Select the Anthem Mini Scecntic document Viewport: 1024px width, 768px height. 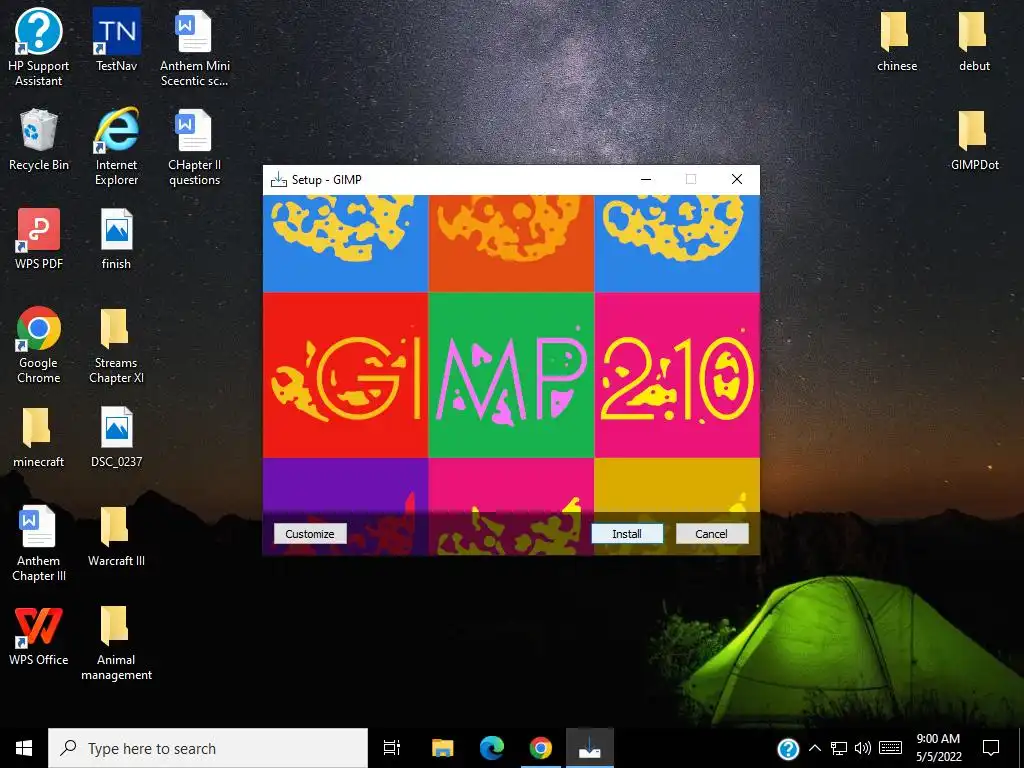coord(195,47)
